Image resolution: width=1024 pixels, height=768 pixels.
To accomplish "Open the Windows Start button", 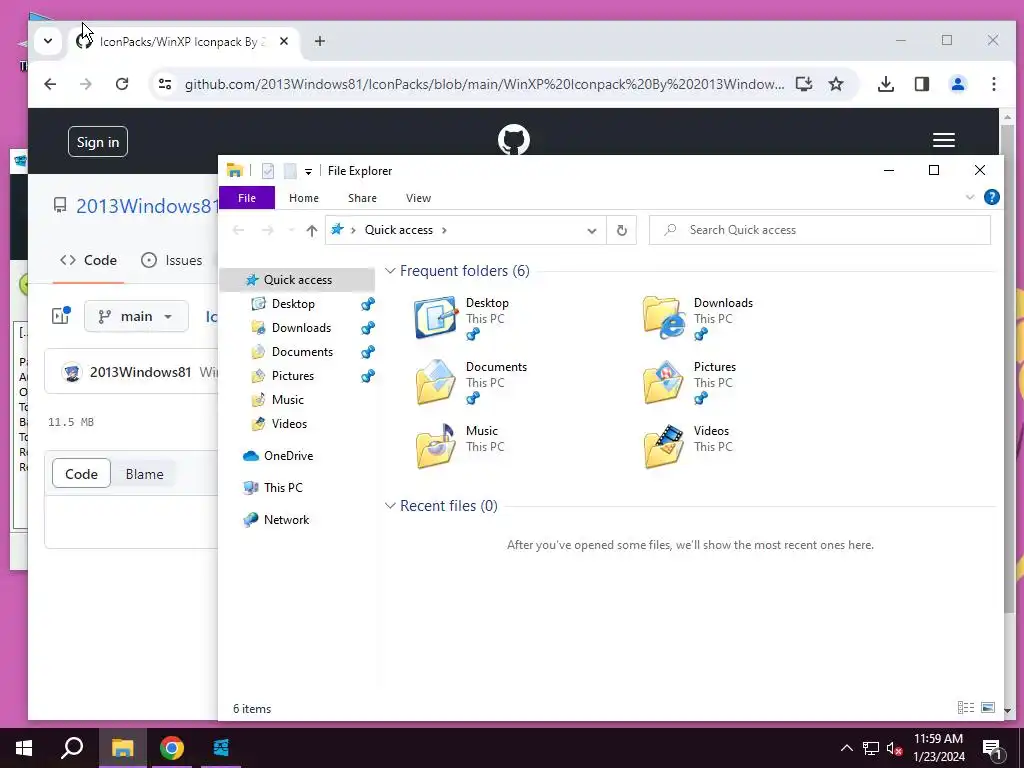I will pos(24,748).
